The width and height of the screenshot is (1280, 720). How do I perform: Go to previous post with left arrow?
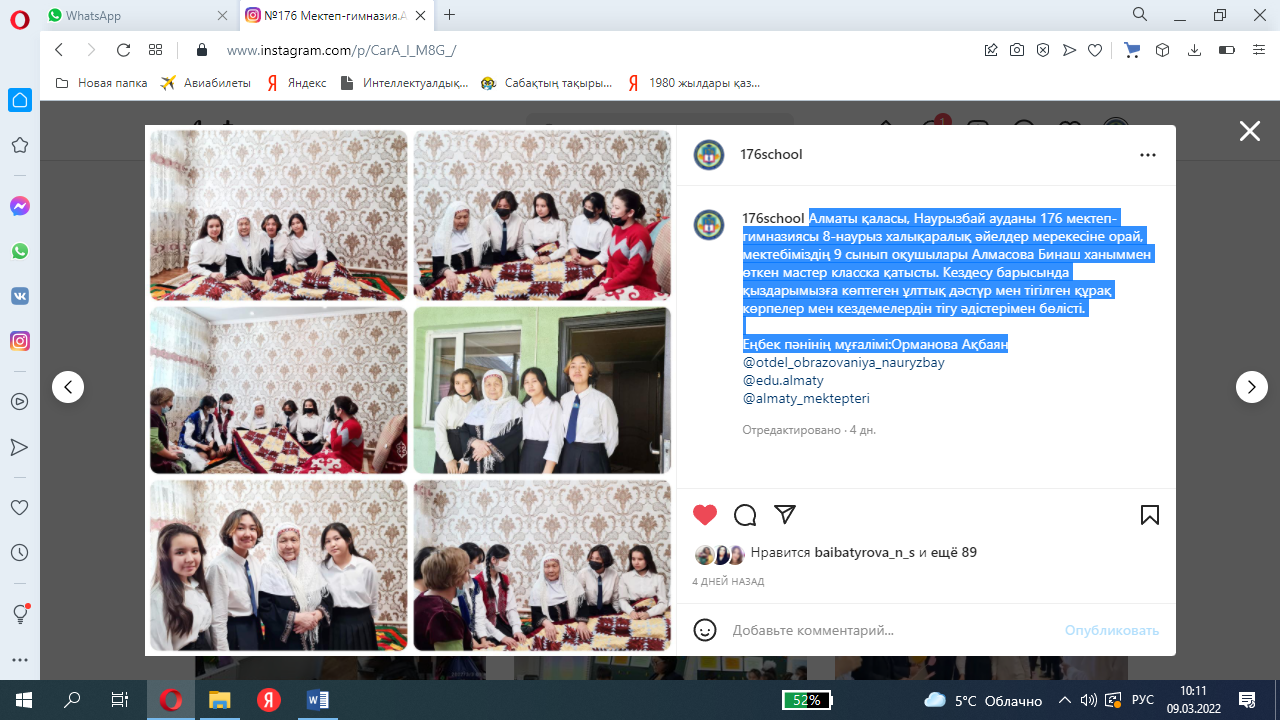click(68, 387)
